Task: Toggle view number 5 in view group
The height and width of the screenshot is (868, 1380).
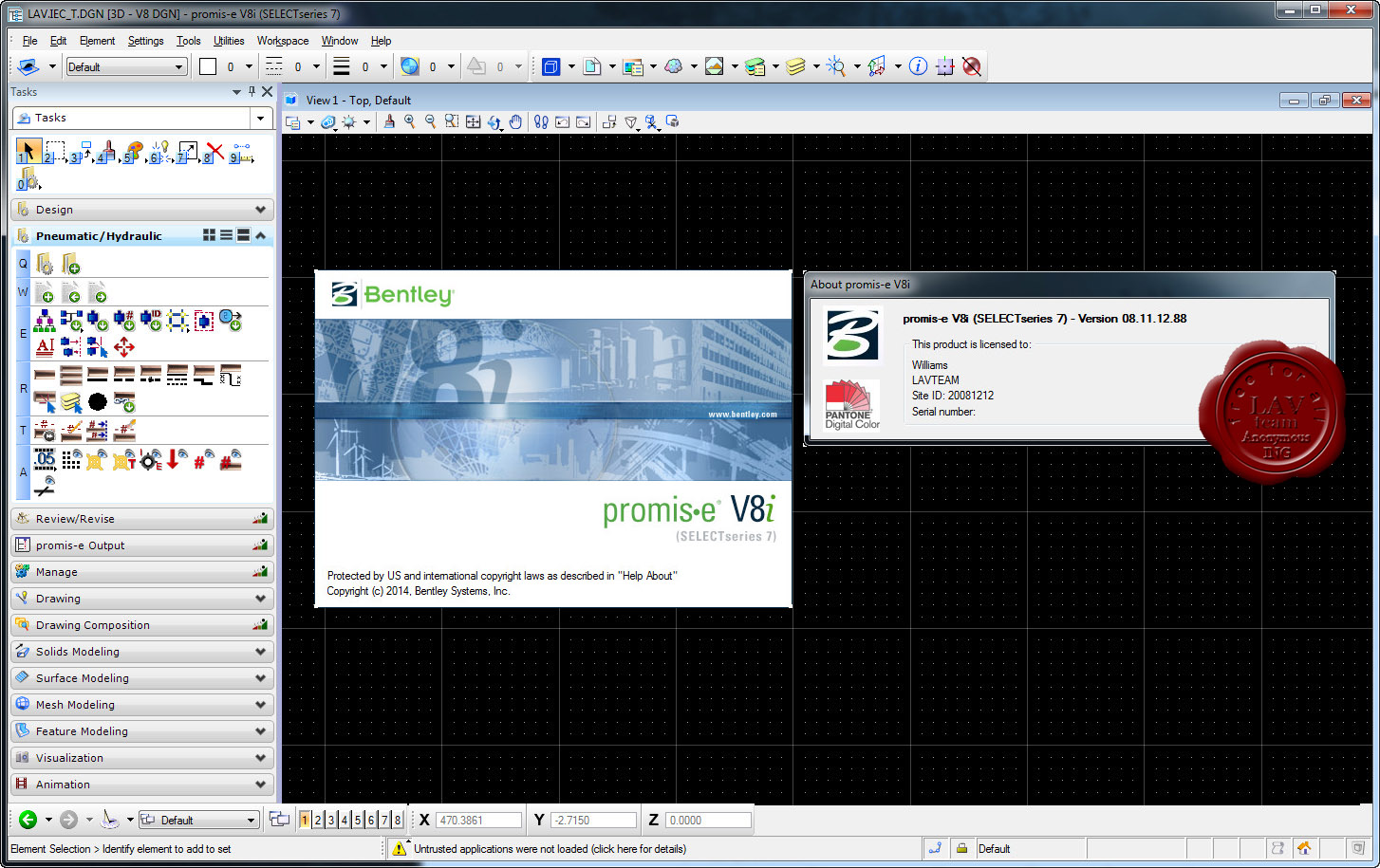Action: 358,820
